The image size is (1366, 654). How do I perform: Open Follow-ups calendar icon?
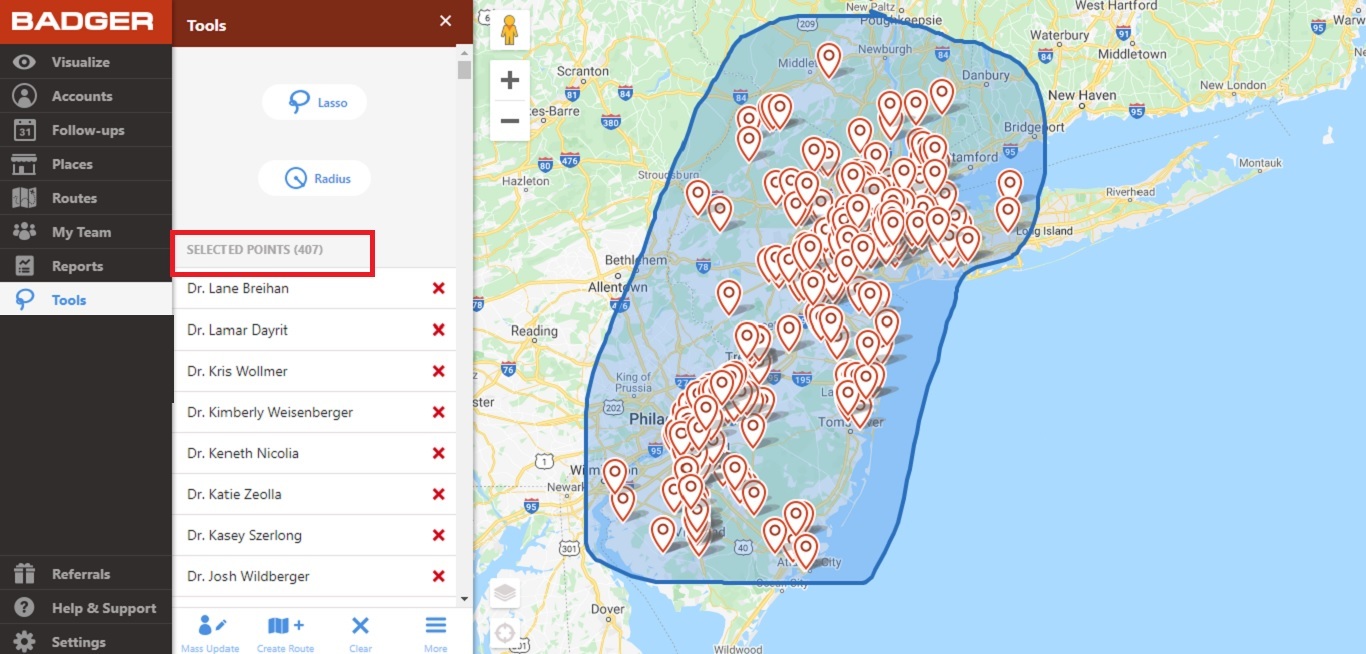coord(25,130)
